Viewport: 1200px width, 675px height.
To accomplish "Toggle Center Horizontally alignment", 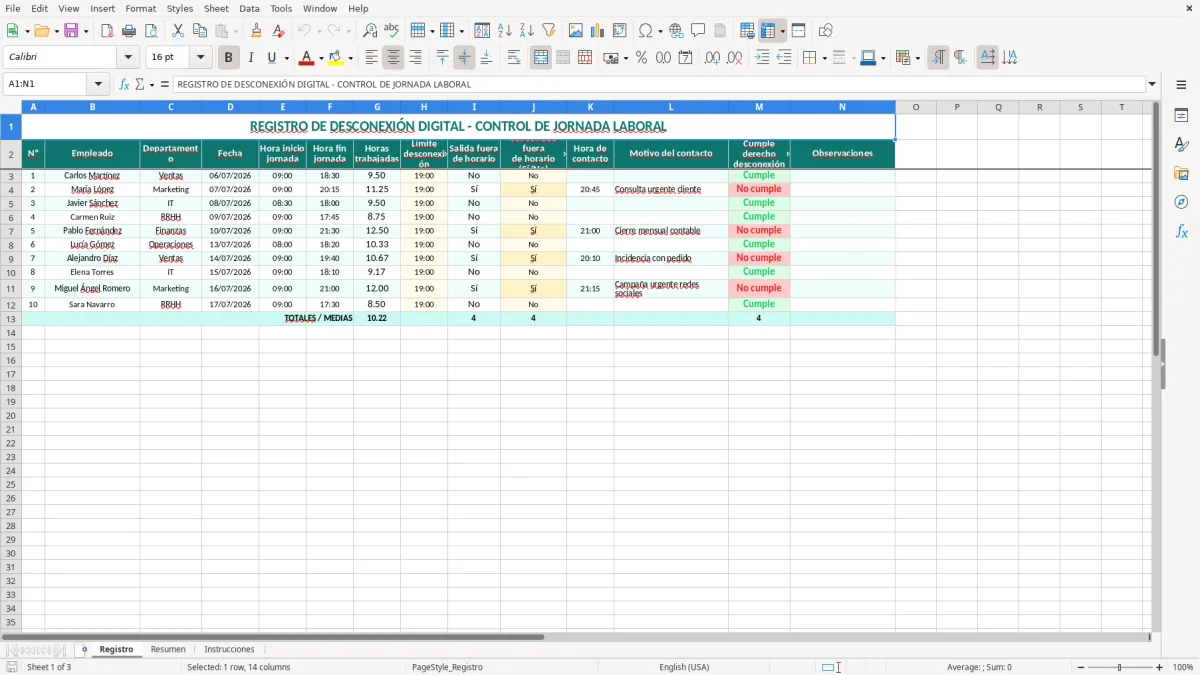I will pos(394,58).
